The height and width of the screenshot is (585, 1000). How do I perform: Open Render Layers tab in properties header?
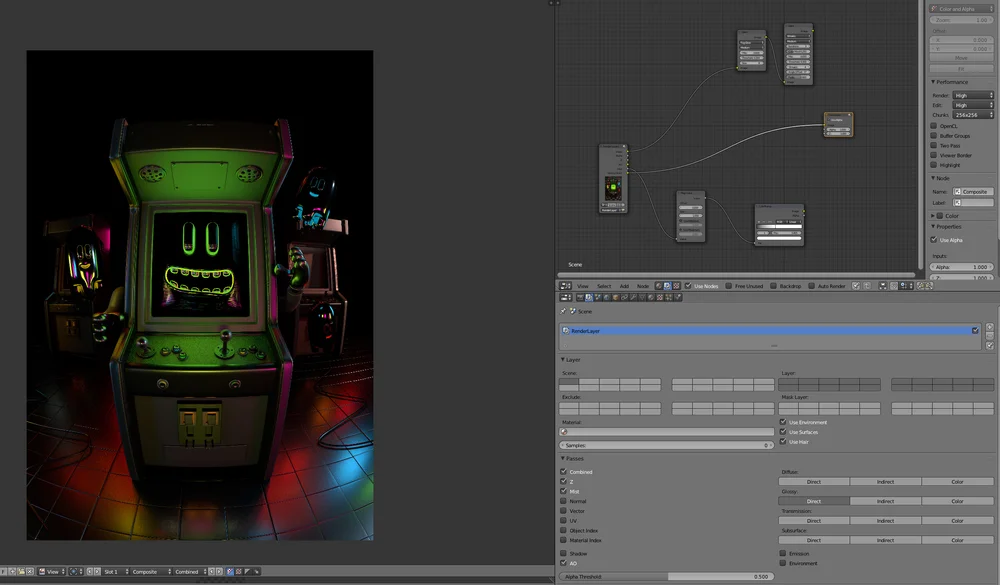point(589,297)
